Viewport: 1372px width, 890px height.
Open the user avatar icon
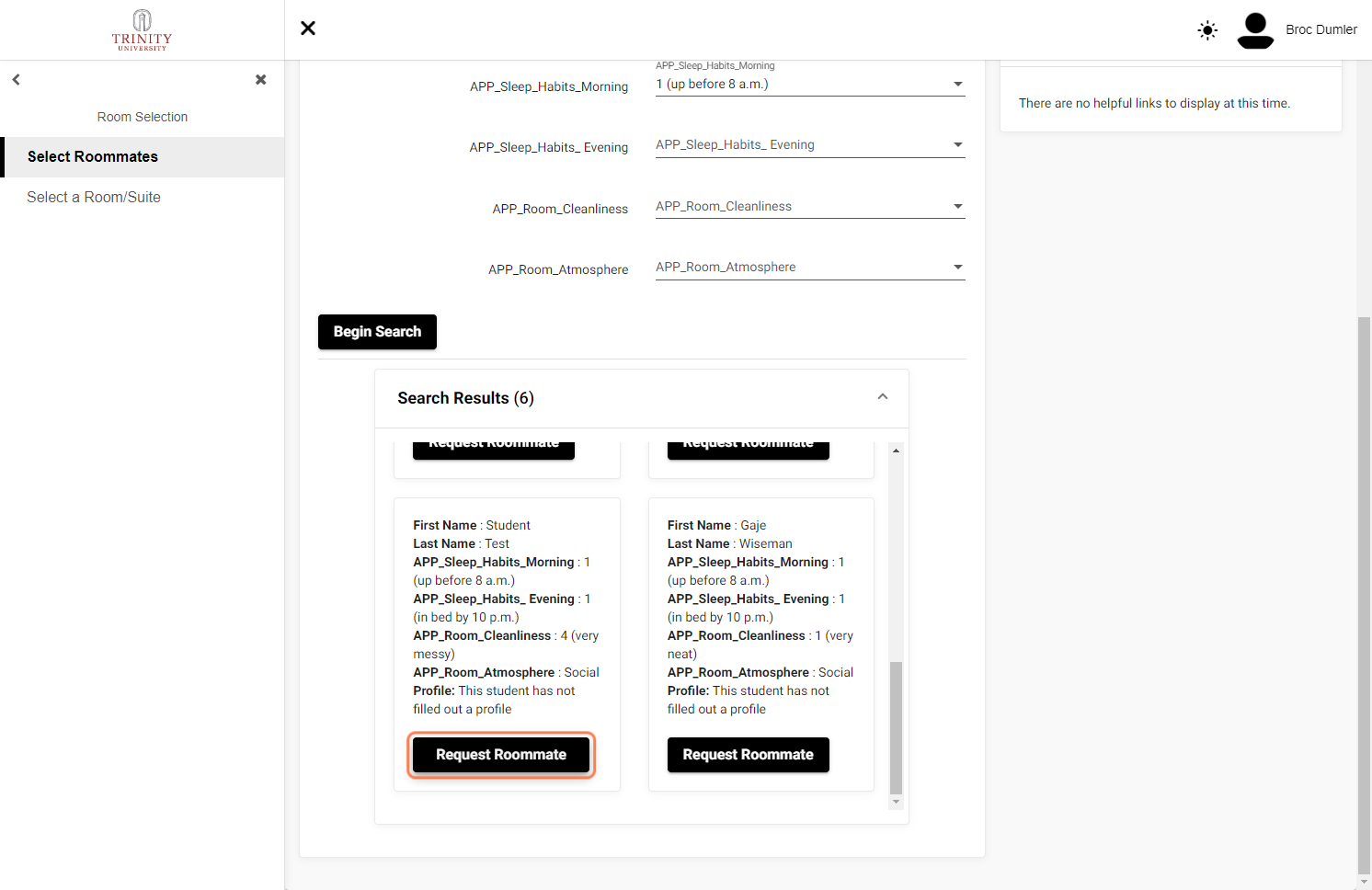(x=1255, y=30)
